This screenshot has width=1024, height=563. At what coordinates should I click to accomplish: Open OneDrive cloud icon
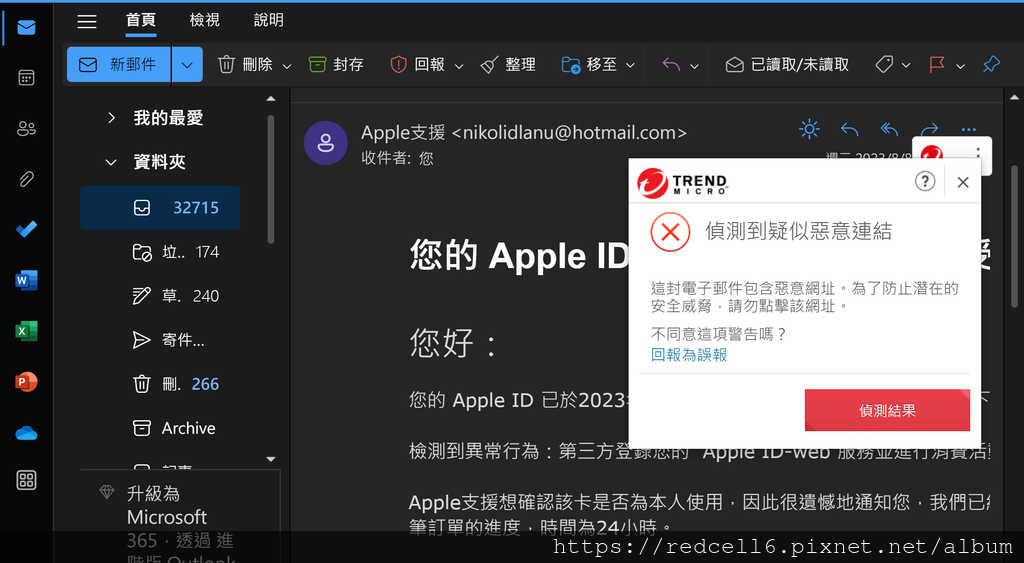click(x=26, y=433)
